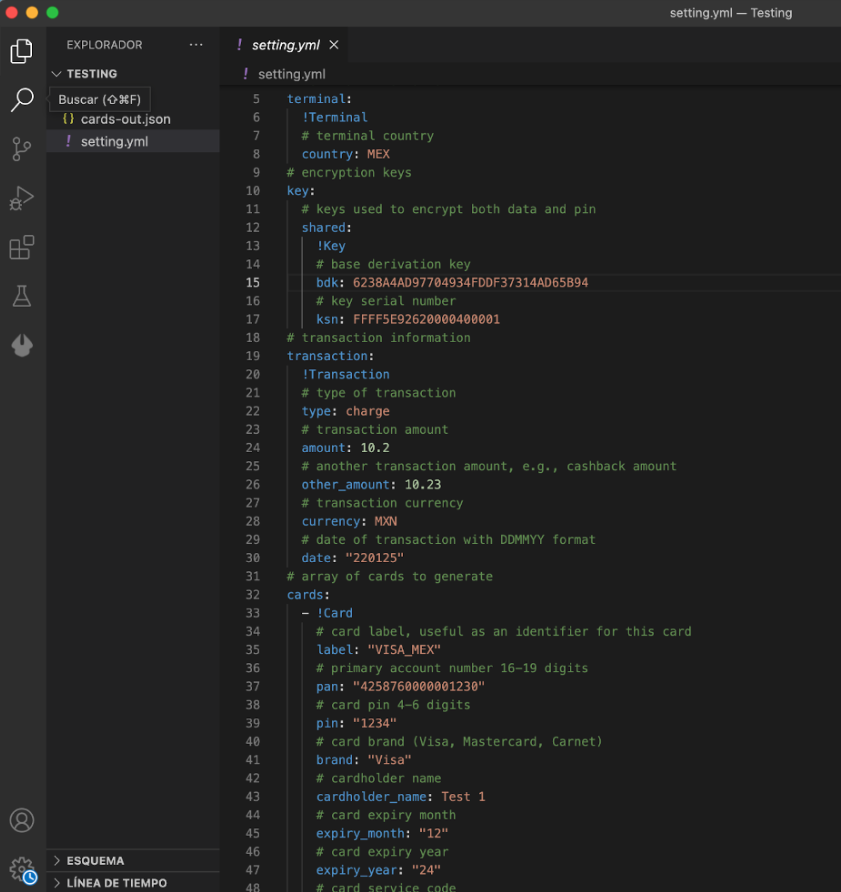841x892 pixels.
Task: Open the Accounts icon
Action: 22,820
